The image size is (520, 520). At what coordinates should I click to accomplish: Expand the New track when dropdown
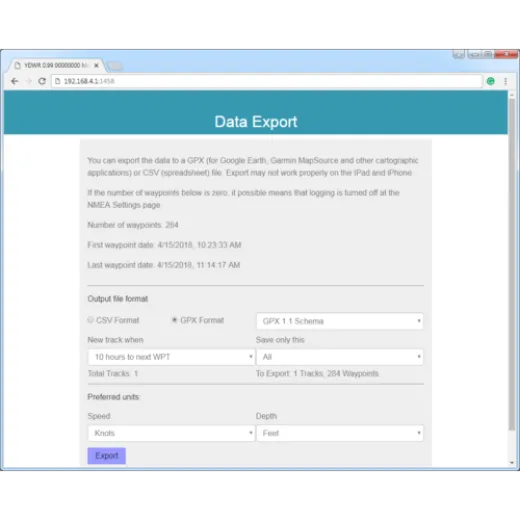point(171,357)
